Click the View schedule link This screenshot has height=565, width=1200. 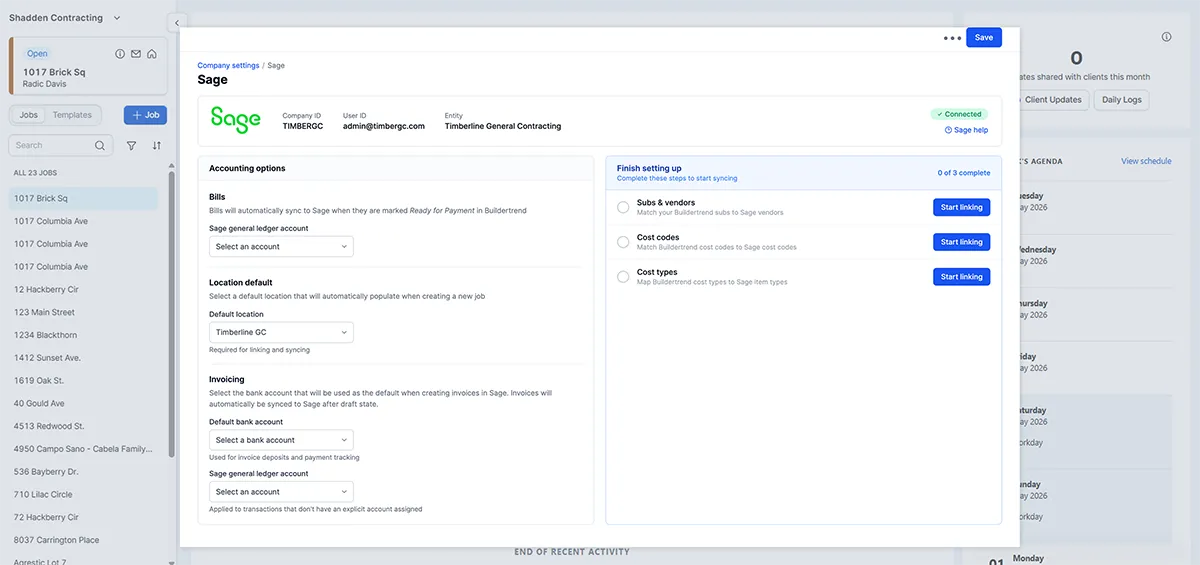[x=1146, y=161]
